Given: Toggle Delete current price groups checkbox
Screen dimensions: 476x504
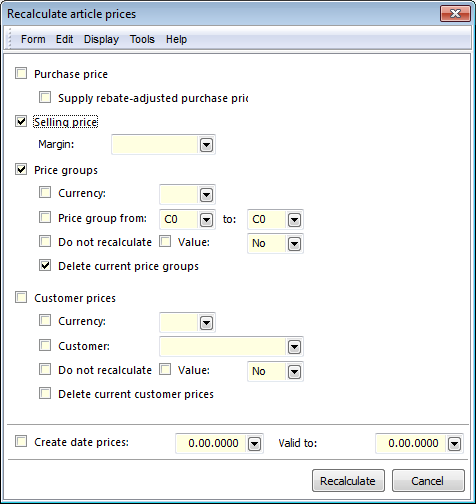Looking at the screenshot, I should 45,265.
